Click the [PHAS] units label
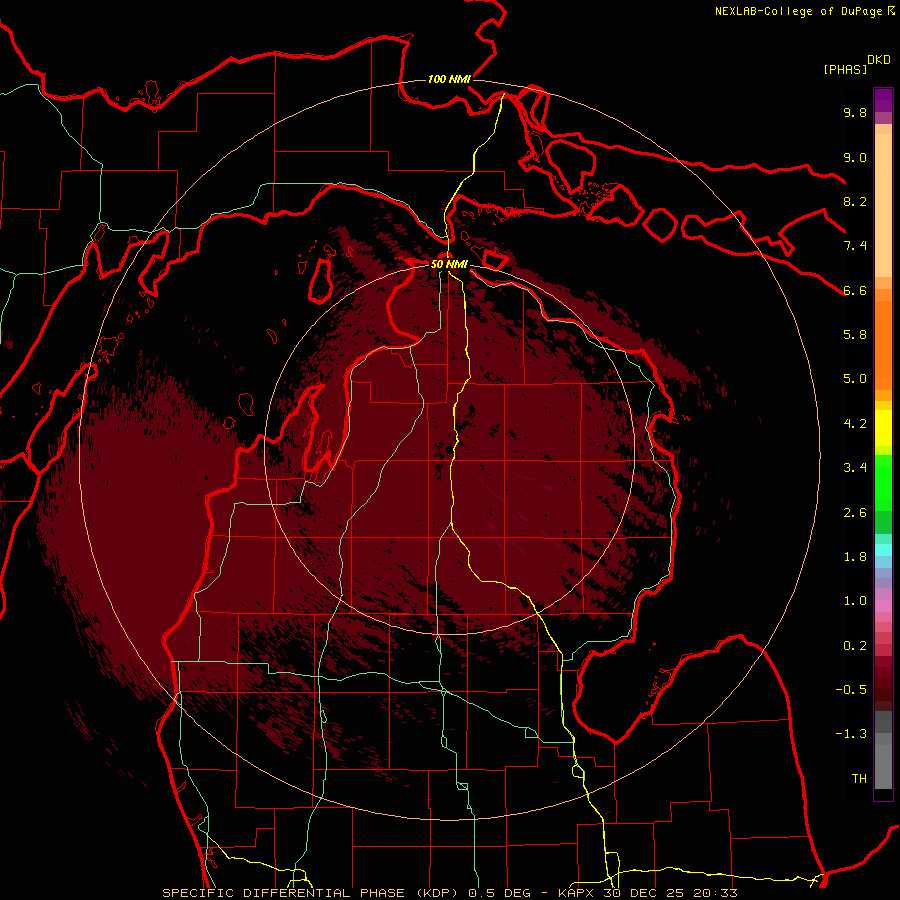The image size is (900, 900). point(845,69)
